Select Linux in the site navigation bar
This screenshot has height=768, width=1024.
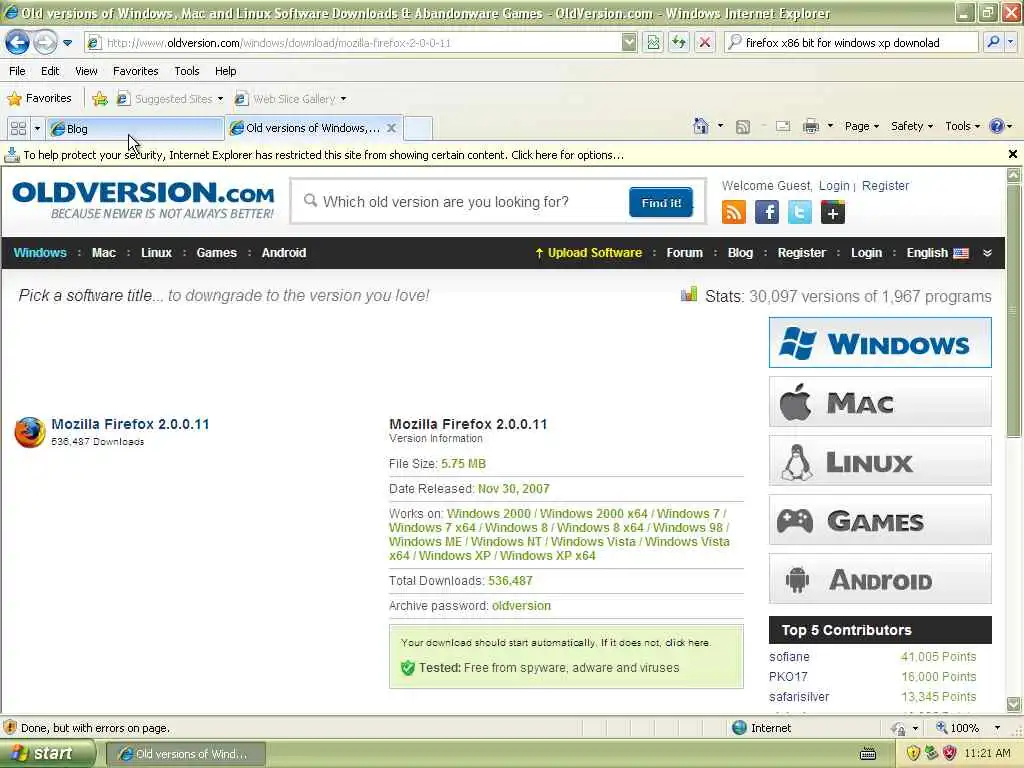(x=156, y=253)
